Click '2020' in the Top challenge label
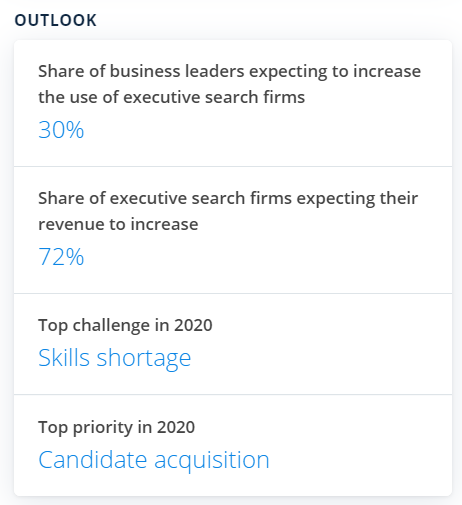Image resolution: width=462 pixels, height=505 pixels. click(x=193, y=325)
